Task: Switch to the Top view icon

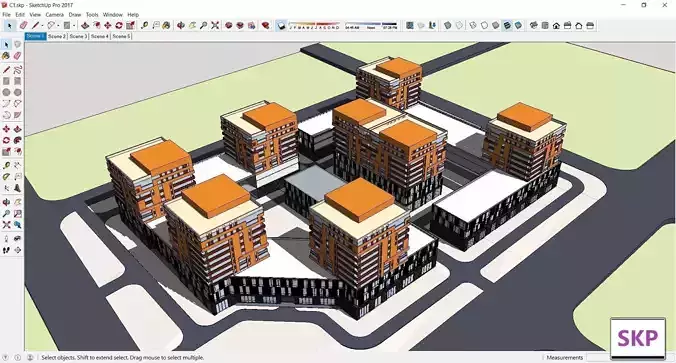Action: click(x=545, y=26)
